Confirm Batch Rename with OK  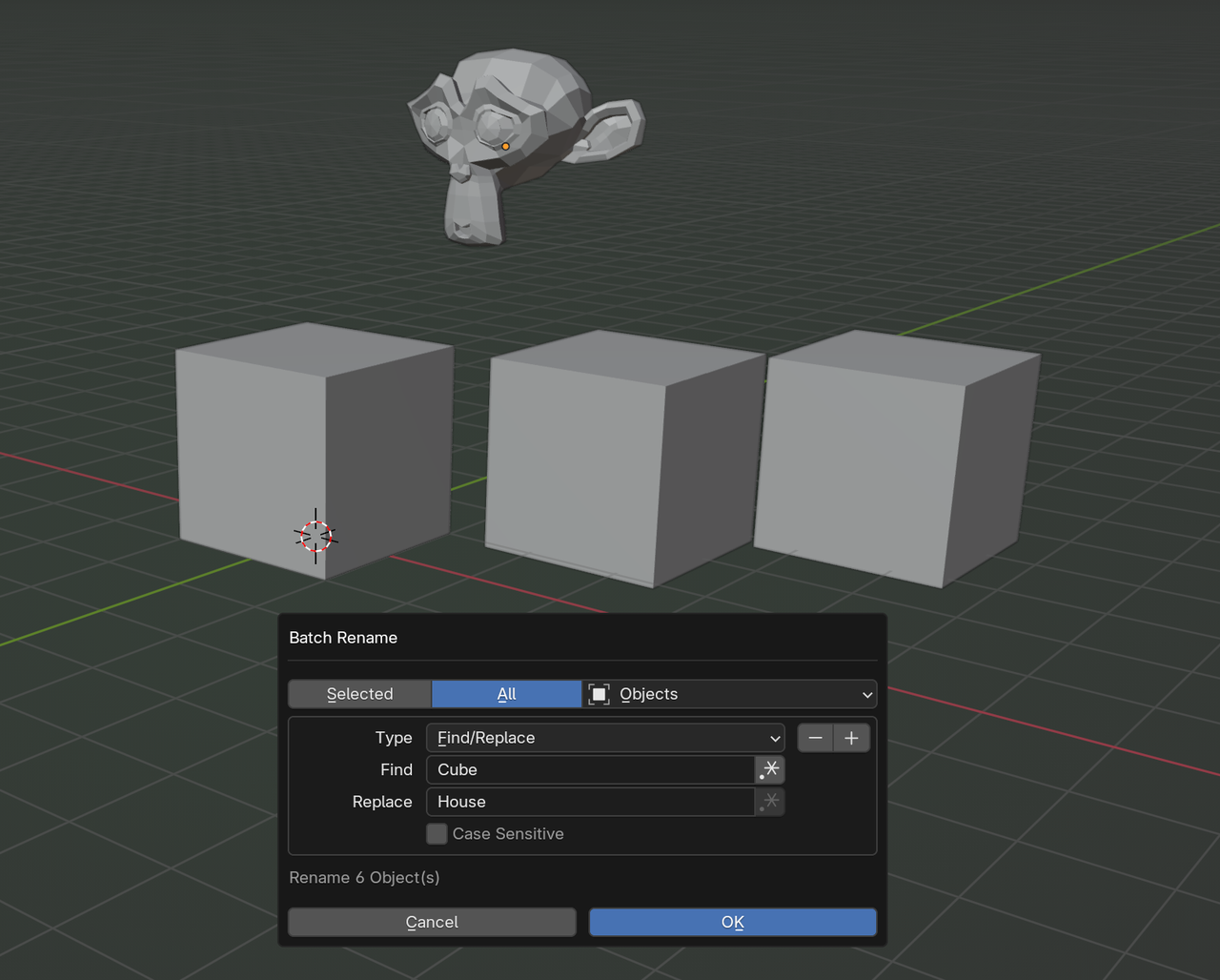click(732, 922)
